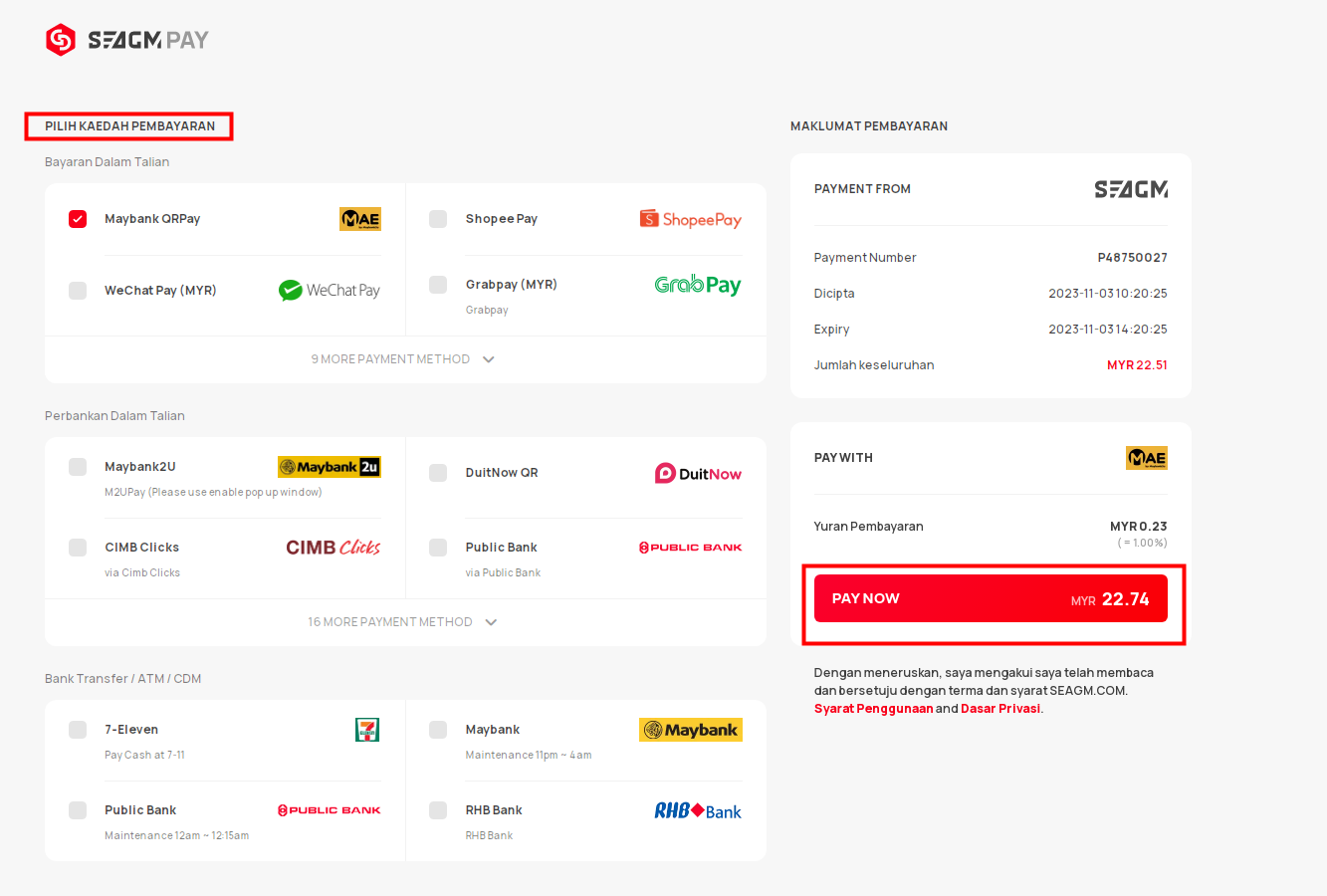
Task: Click SEAGM logo in Payment From card
Action: click(x=1131, y=189)
